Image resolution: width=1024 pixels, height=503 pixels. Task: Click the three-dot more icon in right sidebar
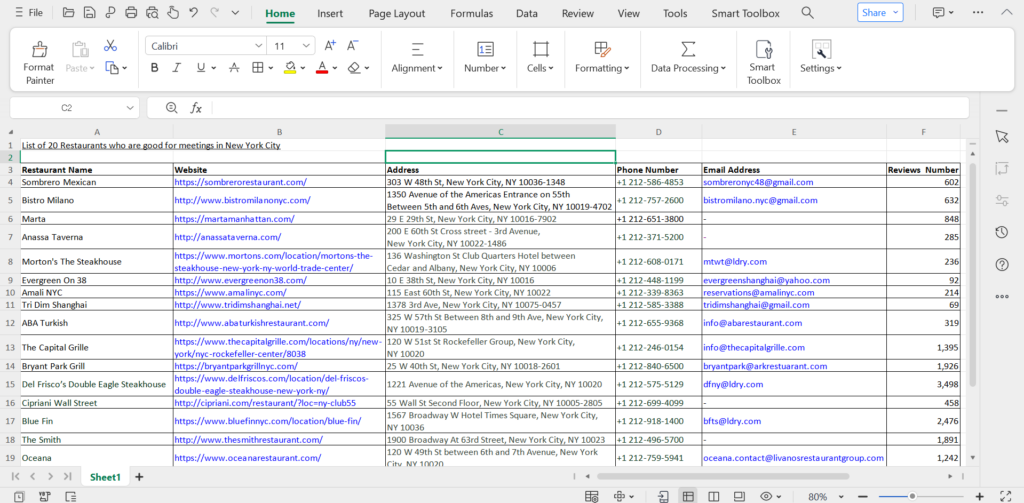tap(1002, 297)
